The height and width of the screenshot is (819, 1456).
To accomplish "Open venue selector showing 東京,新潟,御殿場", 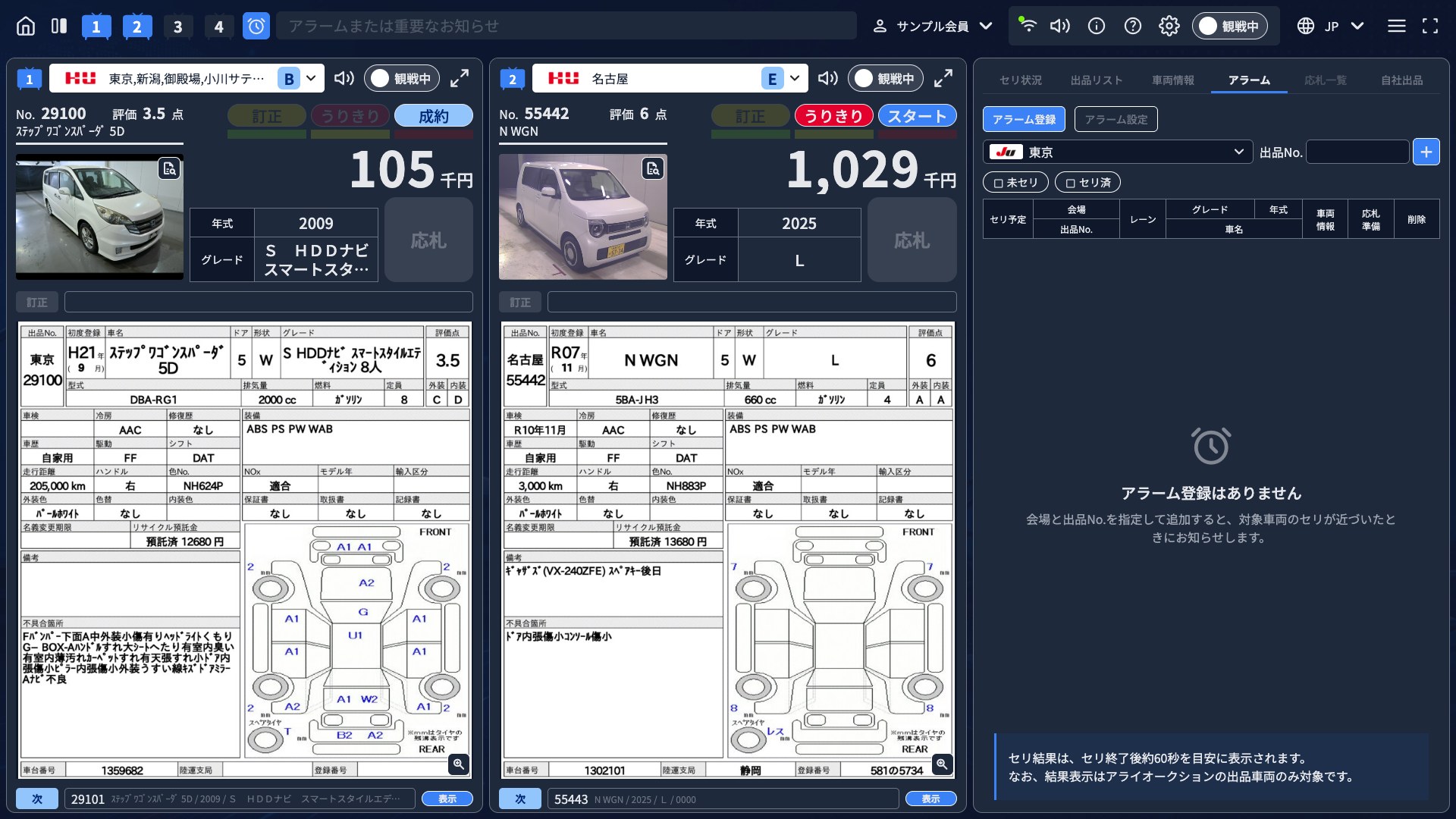I will (187, 78).
